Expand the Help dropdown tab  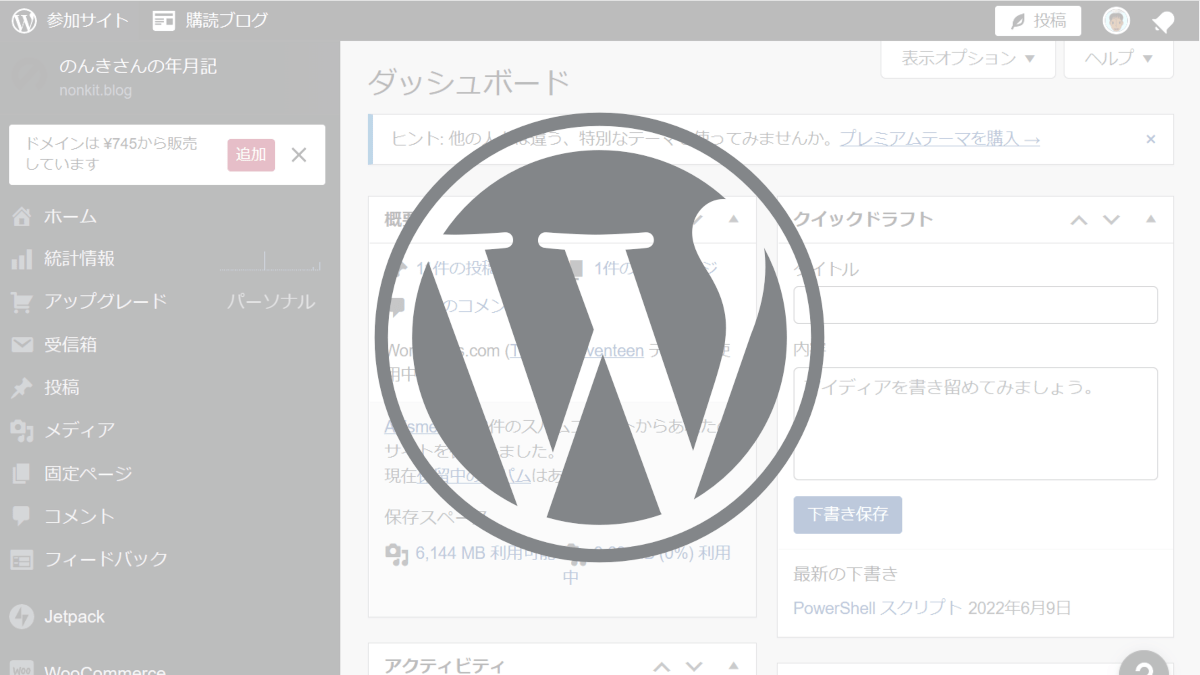click(1118, 58)
